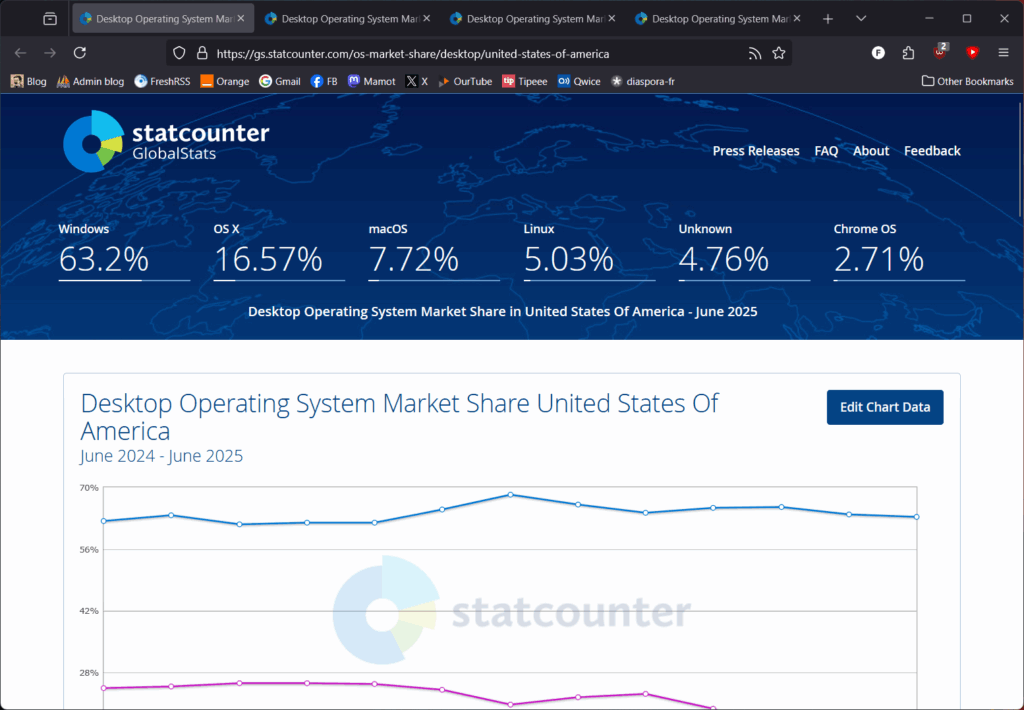Open the X bookmark
This screenshot has height=710, width=1024.
(417, 82)
